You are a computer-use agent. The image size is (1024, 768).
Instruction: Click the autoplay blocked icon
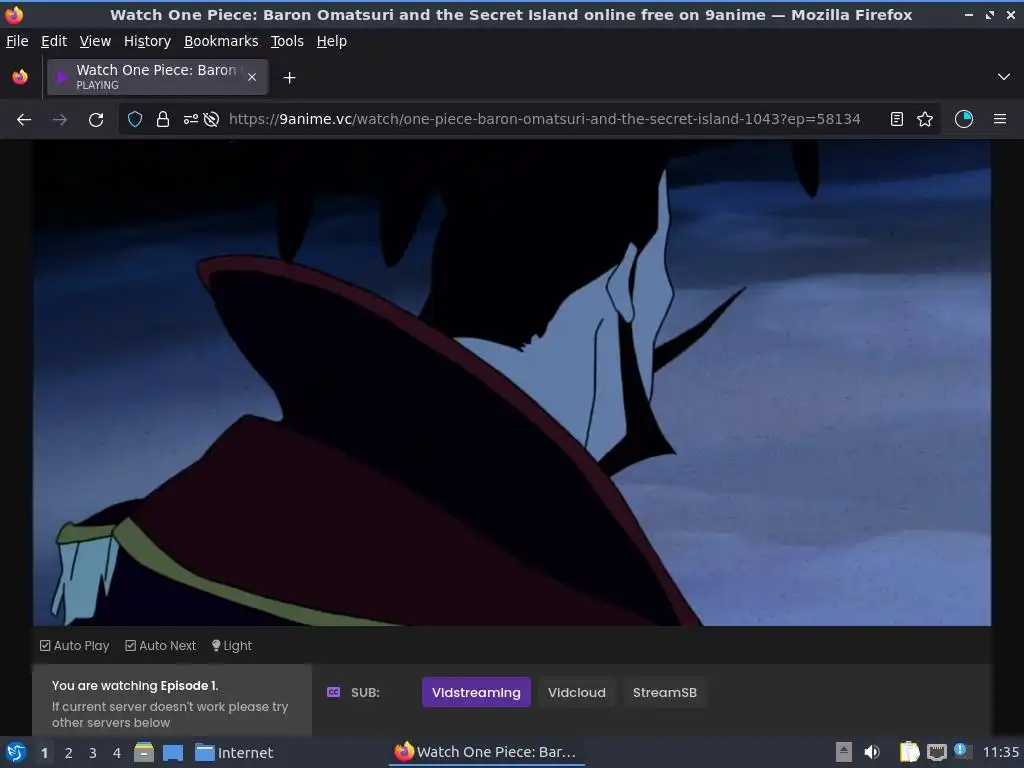[212, 120]
